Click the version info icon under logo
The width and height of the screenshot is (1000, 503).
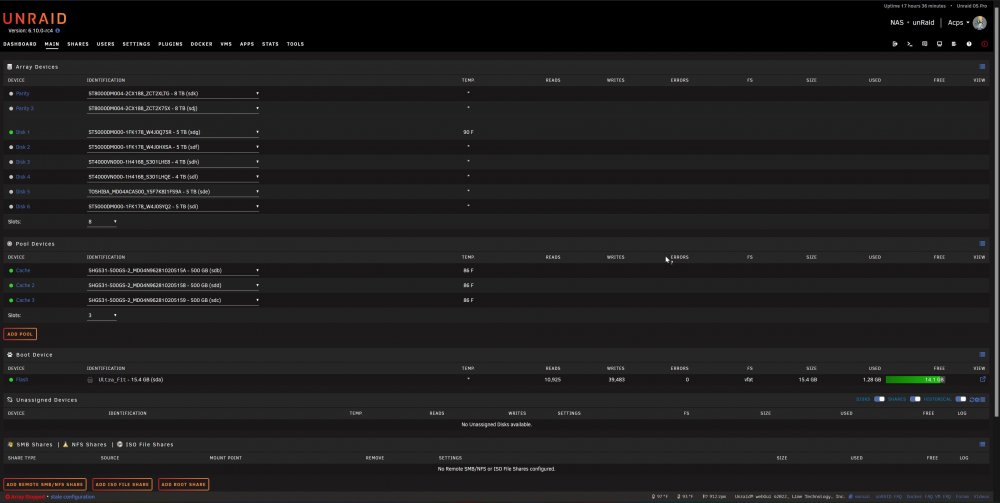click(x=57, y=31)
